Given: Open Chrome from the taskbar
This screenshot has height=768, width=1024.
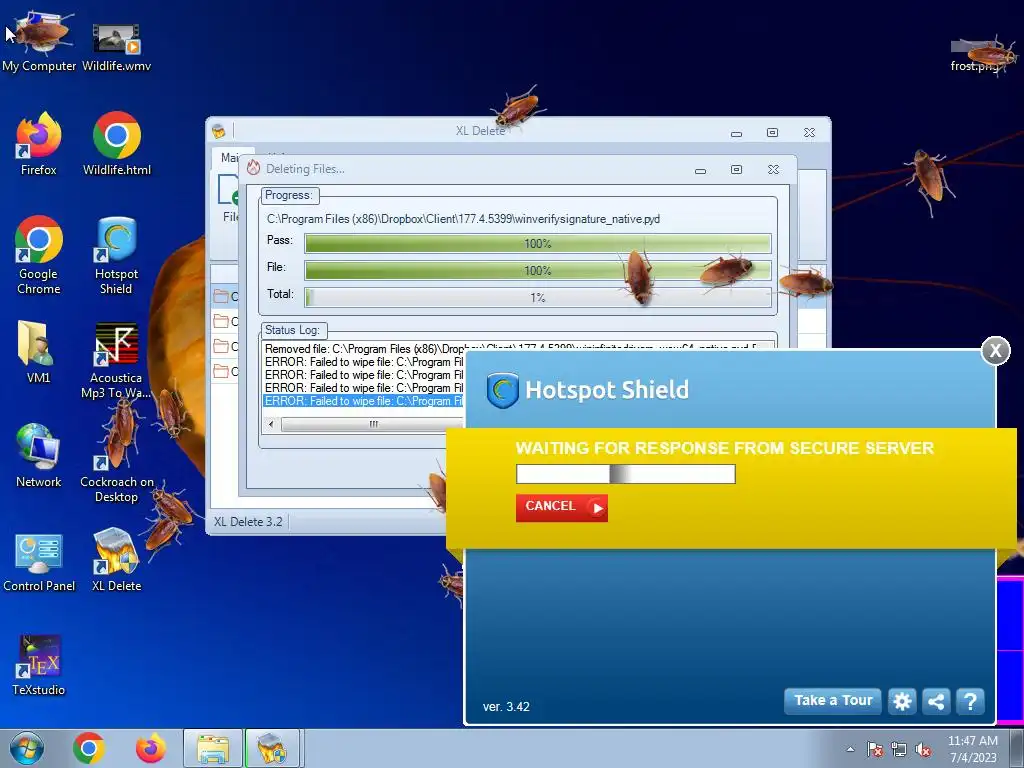Looking at the screenshot, I should (x=89, y=748).
